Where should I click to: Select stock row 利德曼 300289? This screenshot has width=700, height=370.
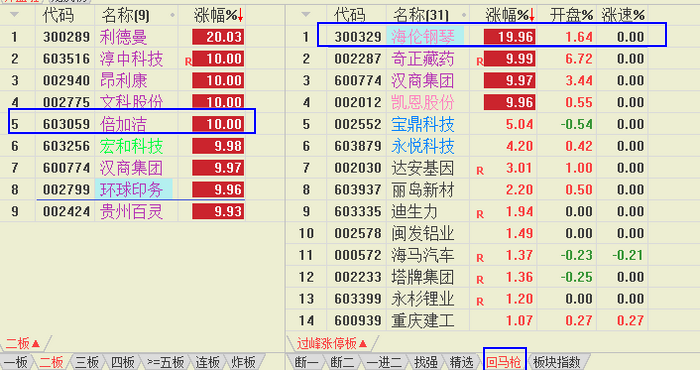click(122, 37)
